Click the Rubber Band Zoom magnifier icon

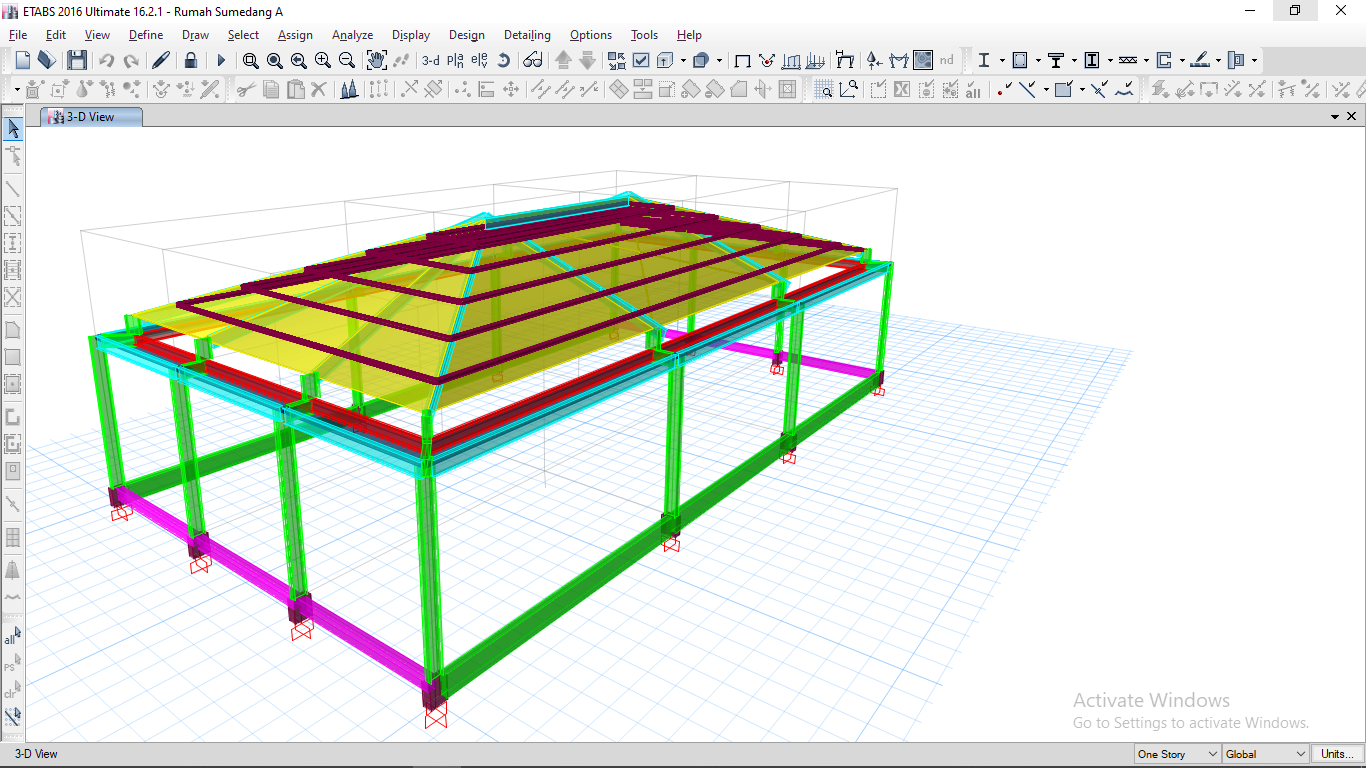(251, 61)
